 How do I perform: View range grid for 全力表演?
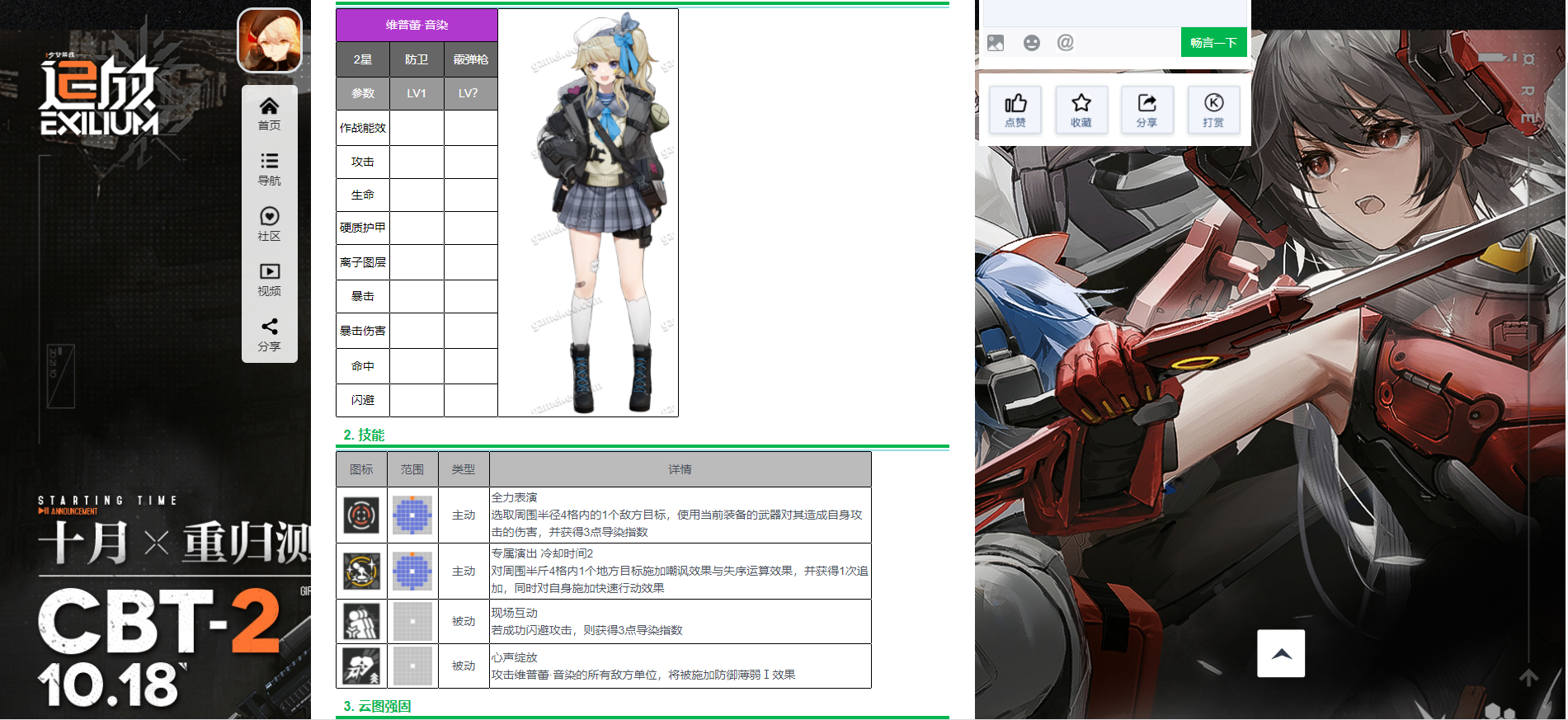tap(412, 515)
